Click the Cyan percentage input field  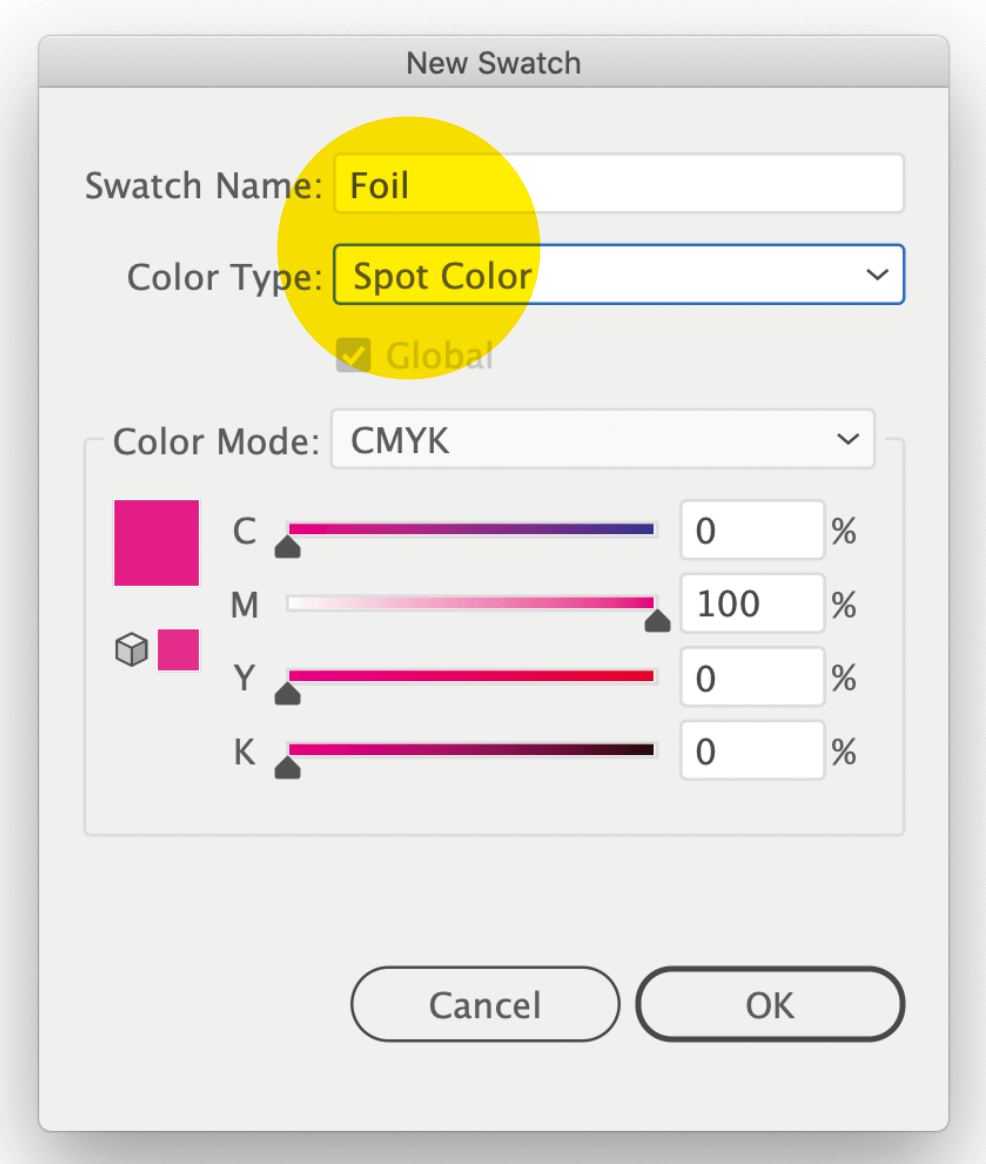751,531
